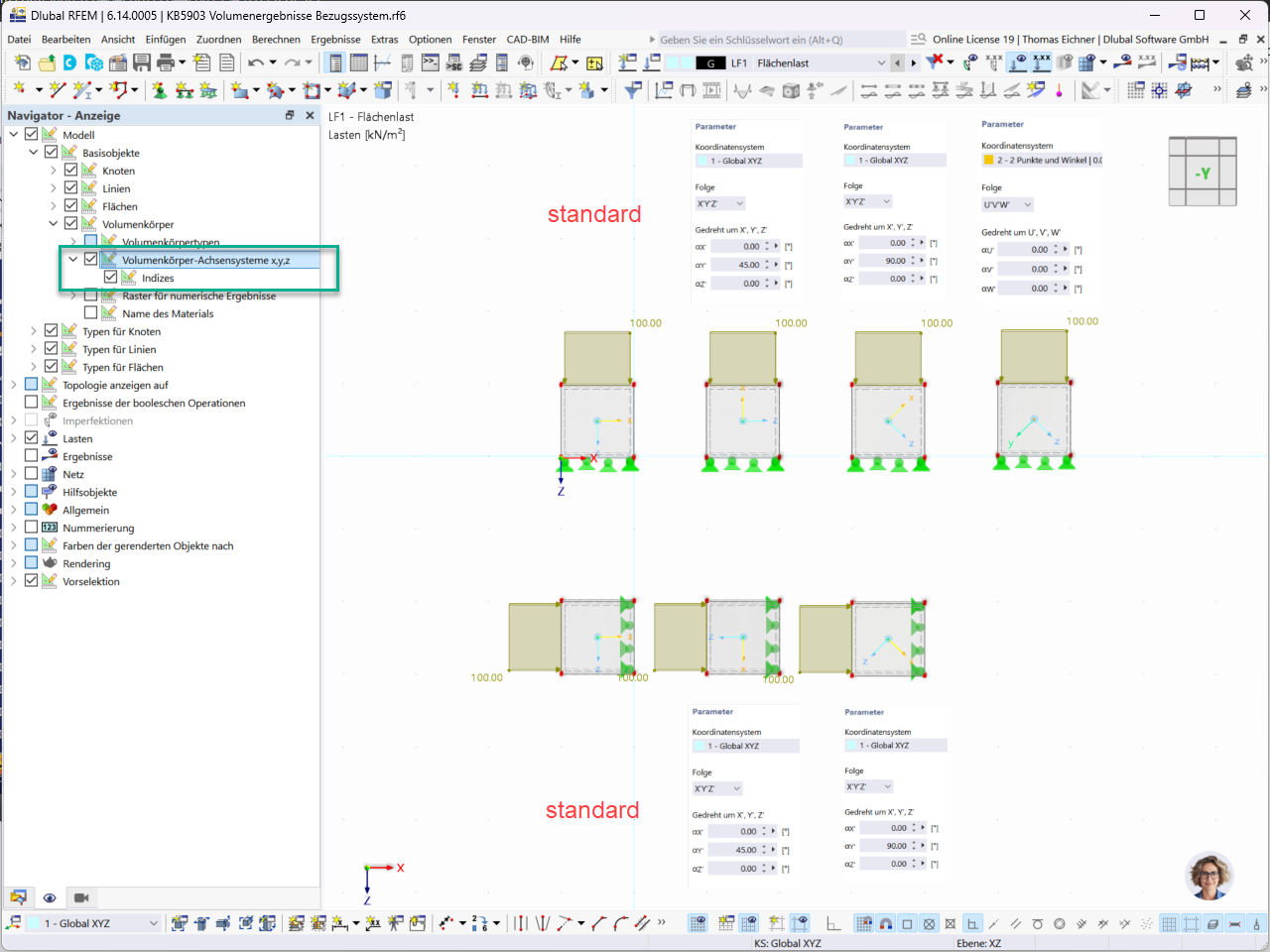Viewport: 1270px width, 952px height.
Task: Enable the Ergebnisse checkbox in Navigator
Action: tap(31, 455)
